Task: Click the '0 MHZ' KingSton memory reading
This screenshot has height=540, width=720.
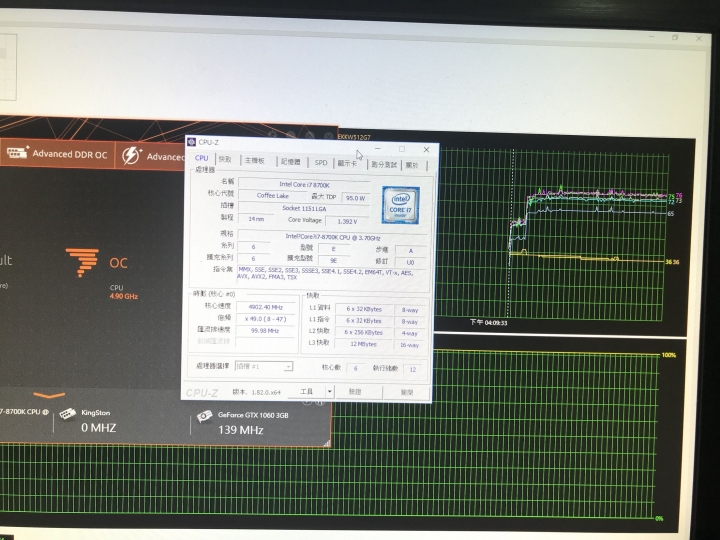Action: 99,428
